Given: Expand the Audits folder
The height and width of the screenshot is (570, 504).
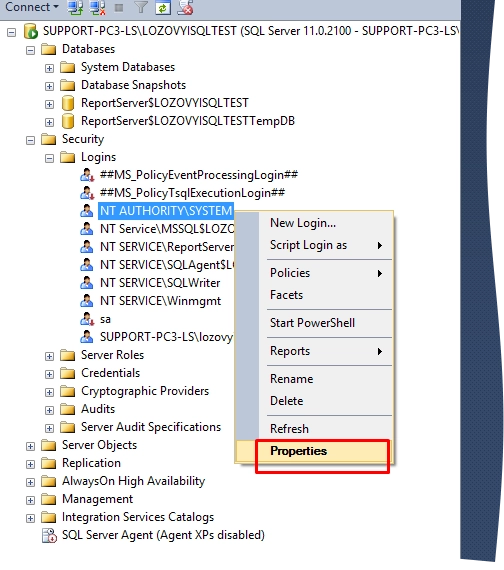Looking at the screenshot, I should tap(49, 410).
